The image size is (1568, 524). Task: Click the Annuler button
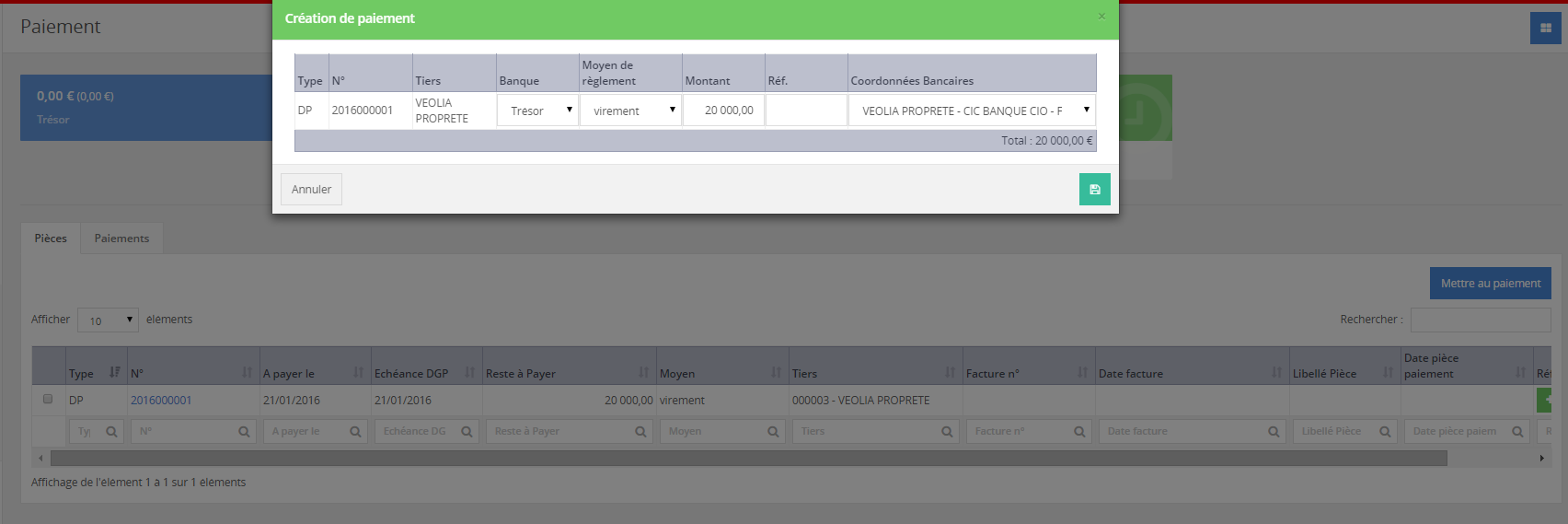[x=311, y=190]
